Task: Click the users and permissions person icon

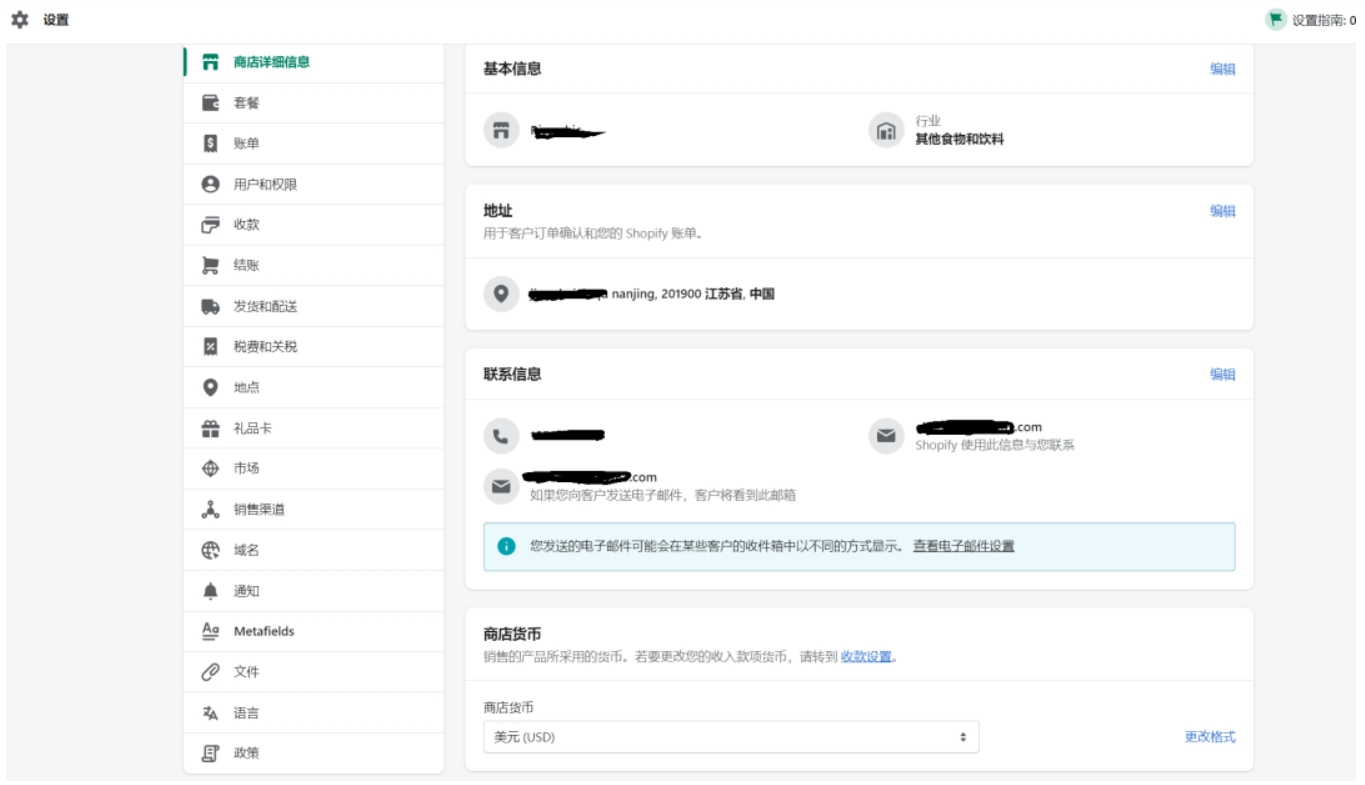Action: (x=210, y=184)
